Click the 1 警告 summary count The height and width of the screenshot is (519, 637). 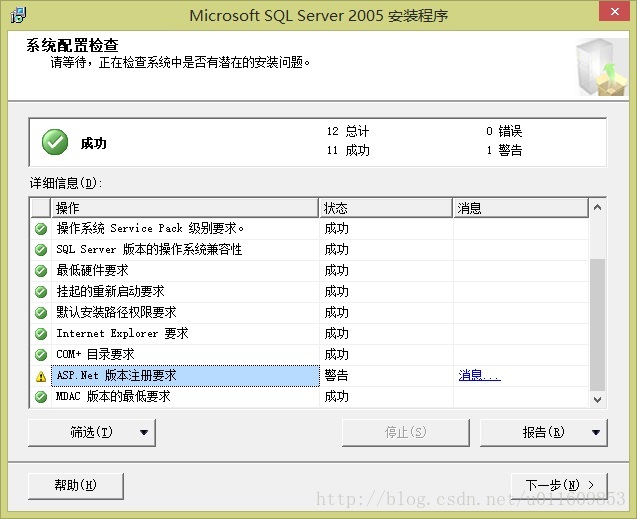pyautogui.click(x=504, y=150)
